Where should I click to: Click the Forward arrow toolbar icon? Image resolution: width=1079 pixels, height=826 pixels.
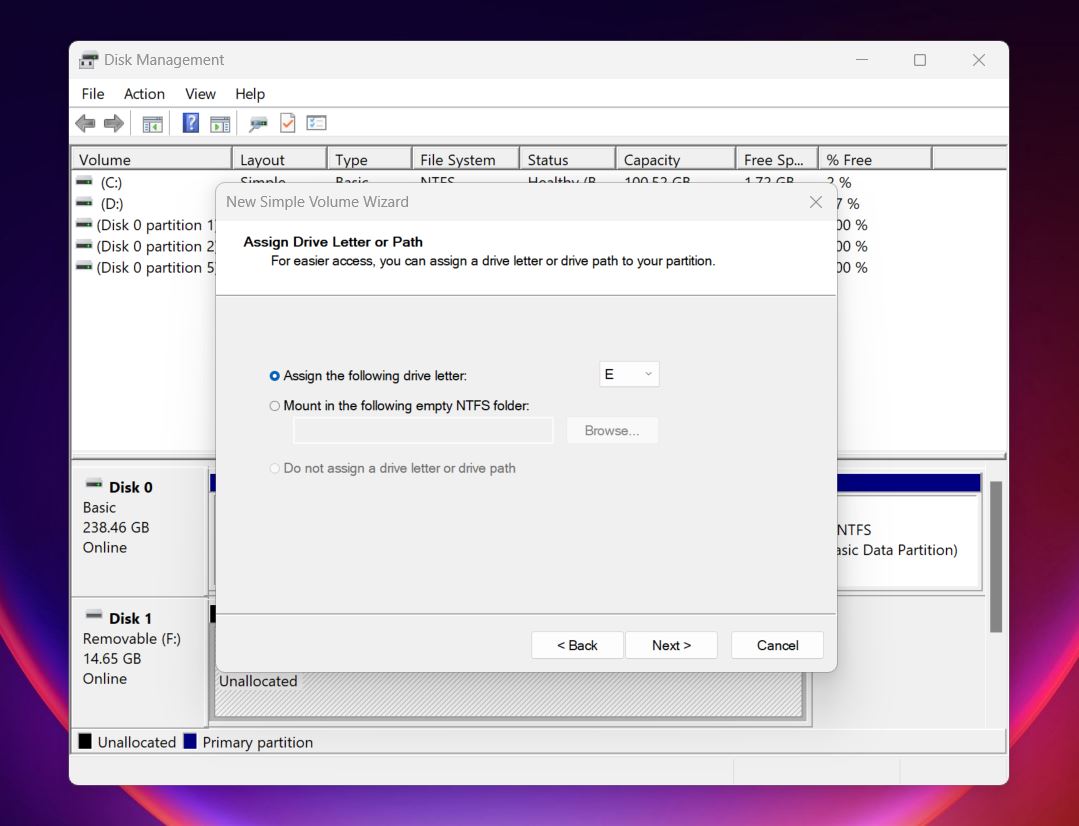(x=114, y=123)
